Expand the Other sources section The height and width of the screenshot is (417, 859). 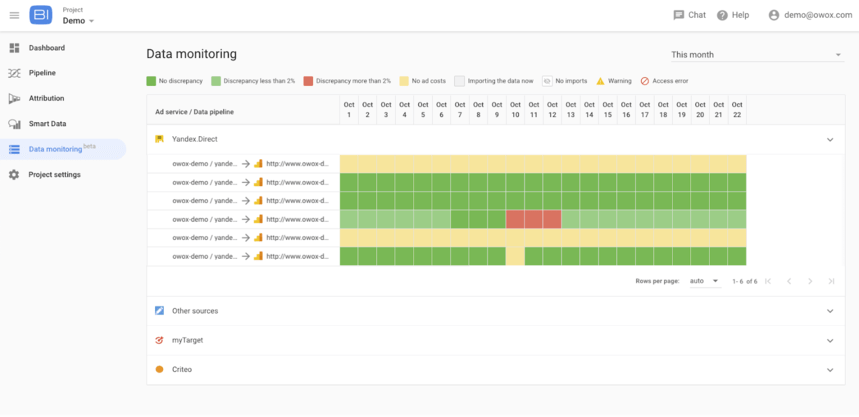point(830,311)
